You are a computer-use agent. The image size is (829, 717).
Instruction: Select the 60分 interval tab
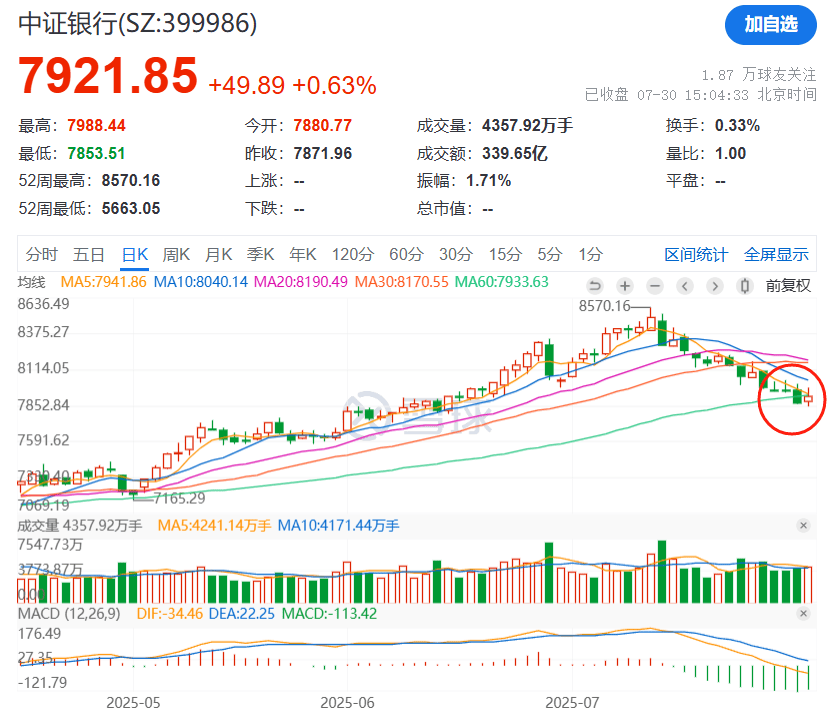click(x=406, y=254)
